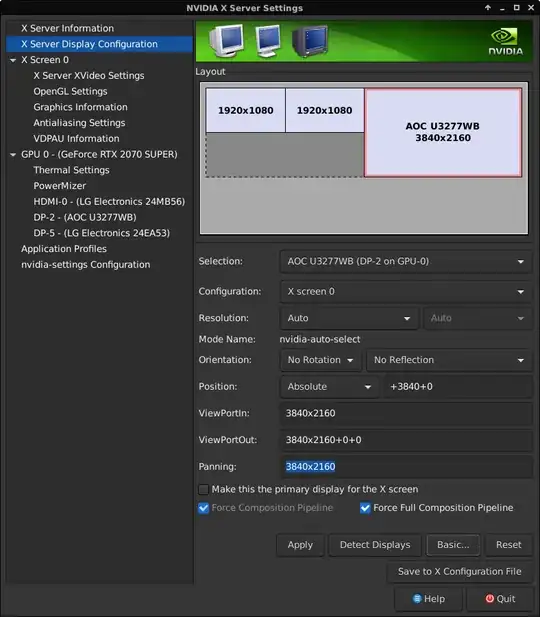
Task: Click the Quit button
Action: (x=500, y=599)
